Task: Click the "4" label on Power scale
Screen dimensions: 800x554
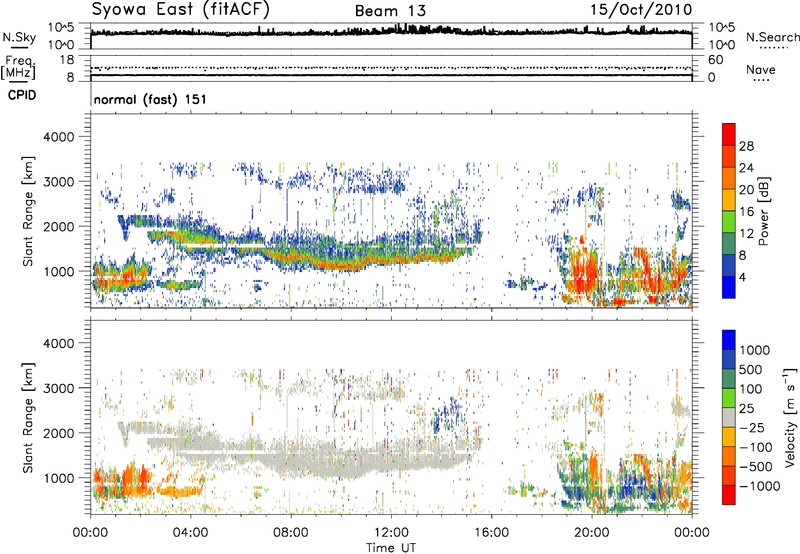Action: coord(742,278)
